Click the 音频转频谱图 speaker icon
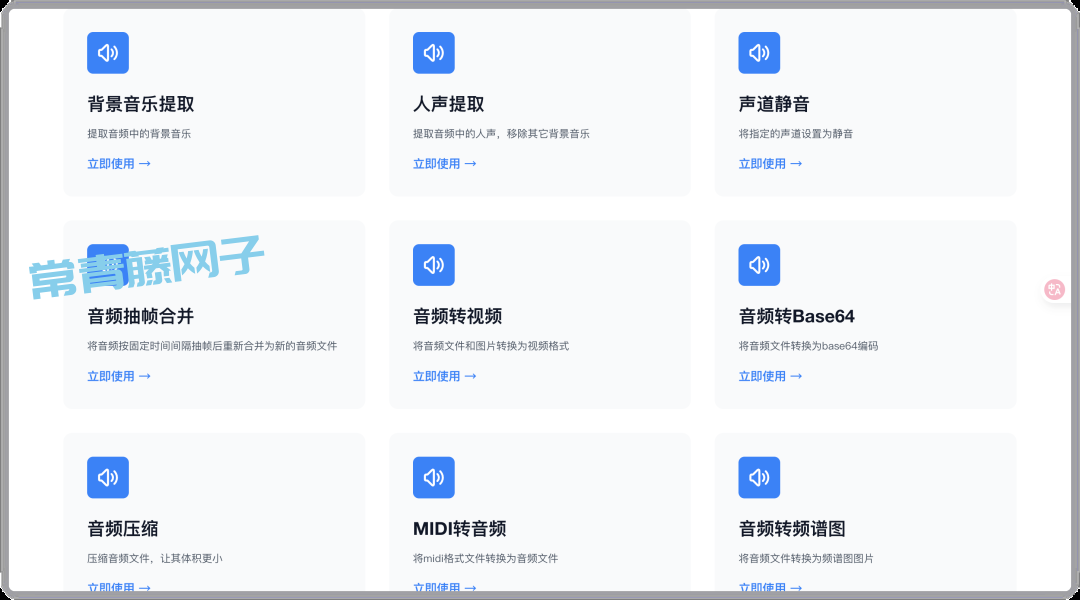 coord(759,478)
